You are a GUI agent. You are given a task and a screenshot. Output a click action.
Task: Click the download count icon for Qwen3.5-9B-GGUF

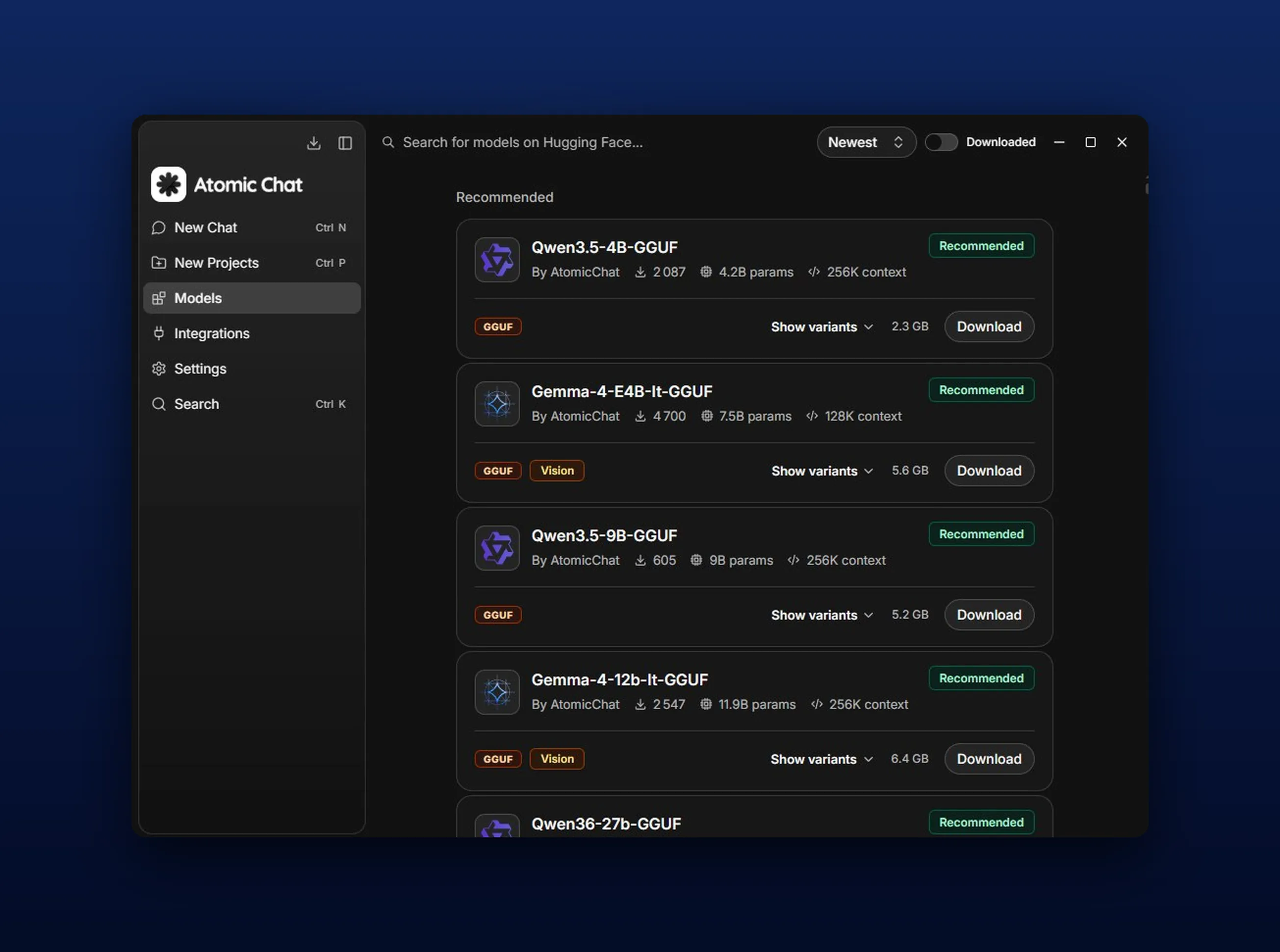(x=640, y=560)
